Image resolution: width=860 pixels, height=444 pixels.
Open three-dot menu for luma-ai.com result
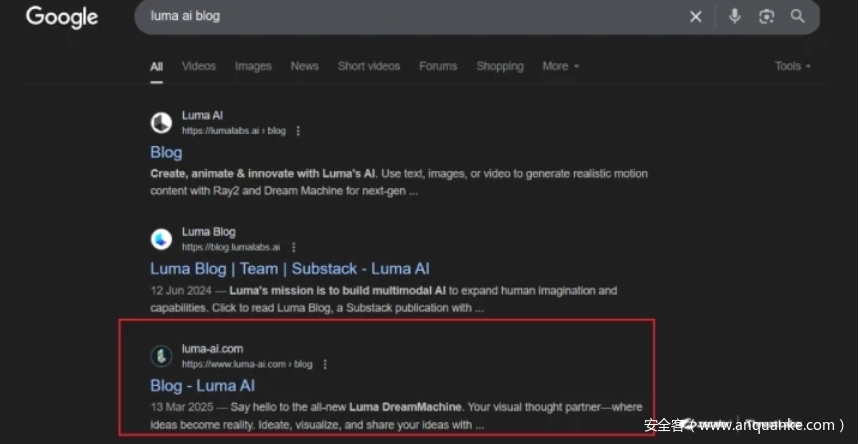[325, 364]
